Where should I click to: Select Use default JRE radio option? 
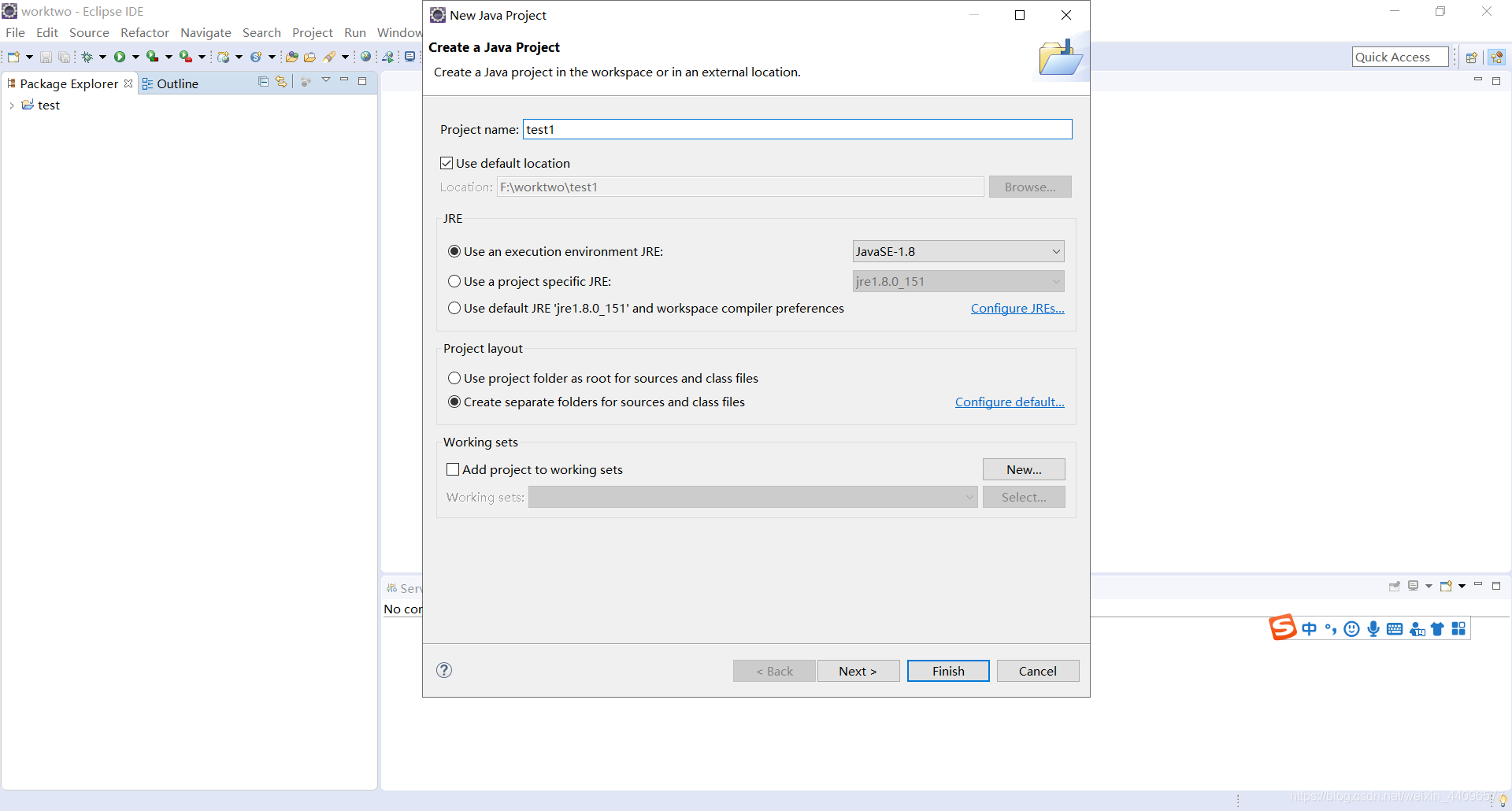tap(454, 308)
